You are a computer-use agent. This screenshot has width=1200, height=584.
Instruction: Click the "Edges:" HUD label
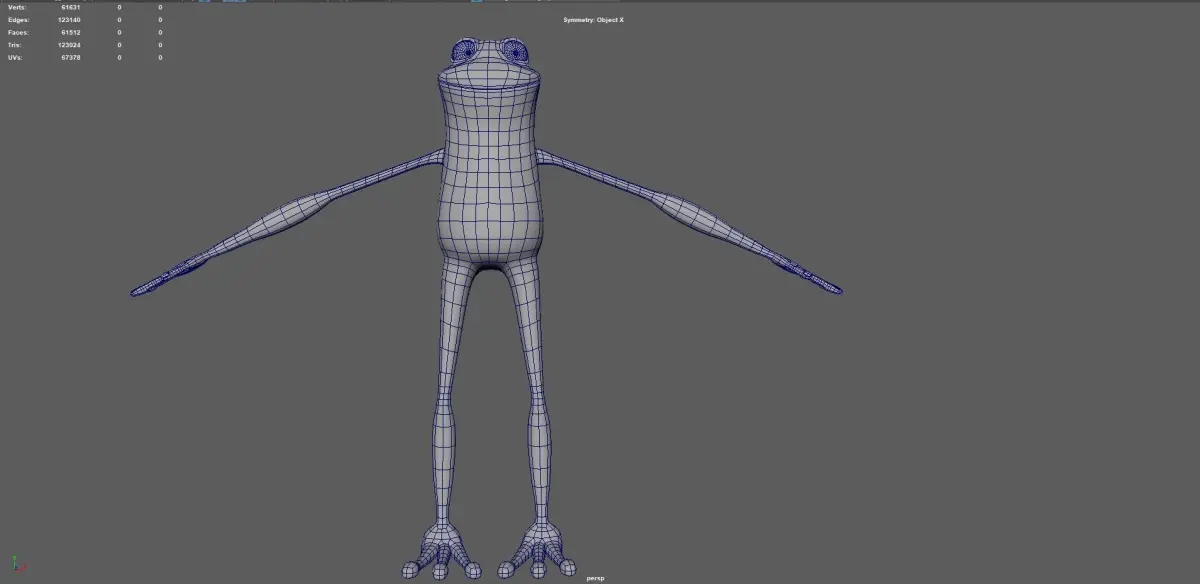[17, 20]
